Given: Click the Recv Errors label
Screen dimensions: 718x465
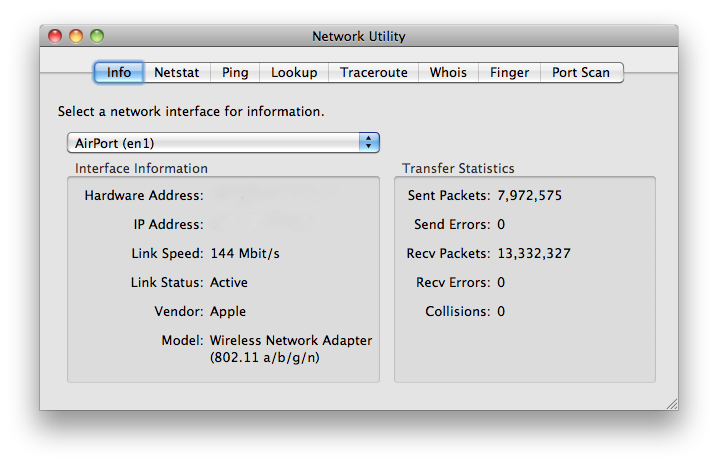Looking at the screenshot, I should [453, 282].
